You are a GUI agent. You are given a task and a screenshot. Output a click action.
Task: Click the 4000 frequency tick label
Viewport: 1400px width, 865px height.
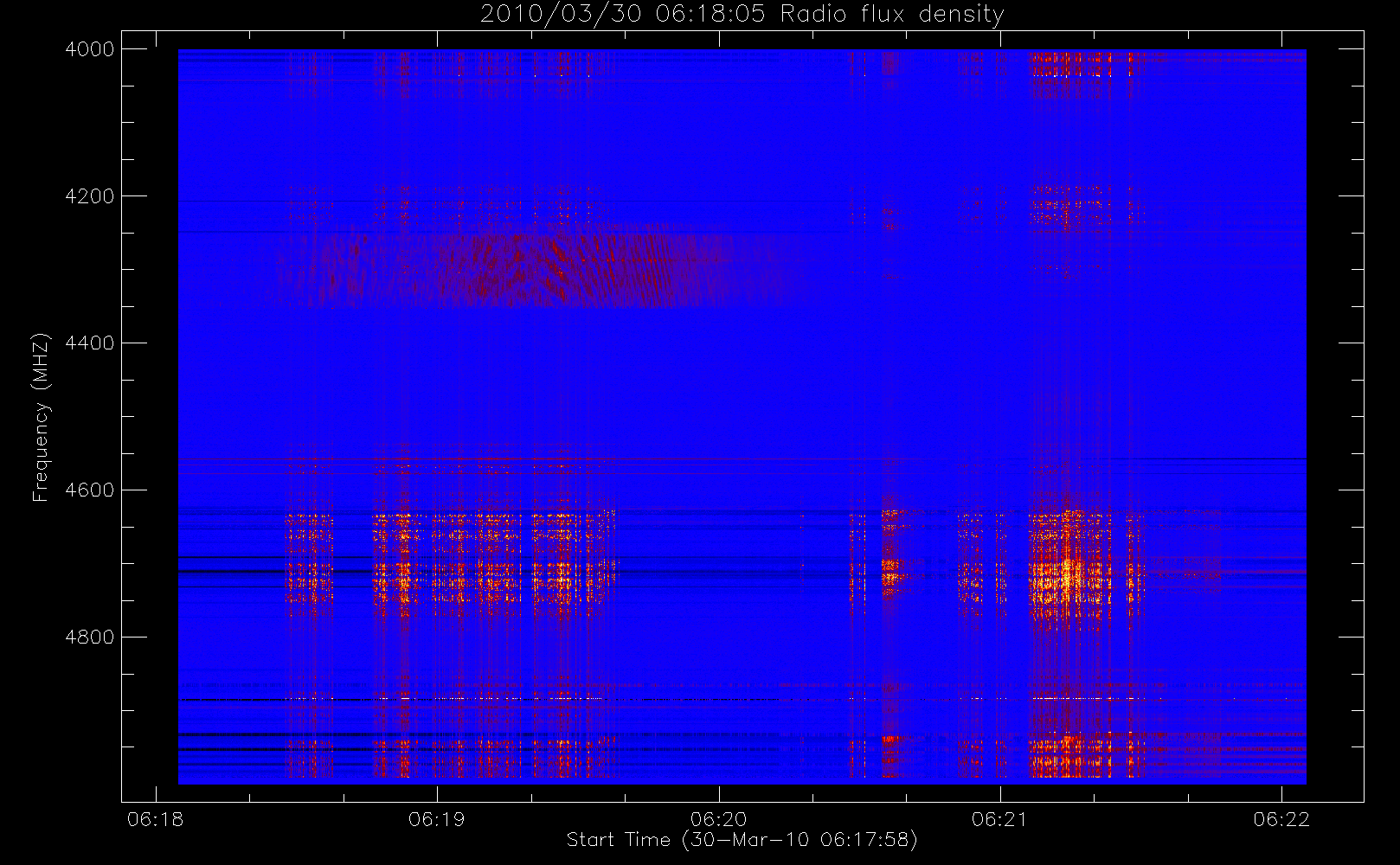coord(90,49)
